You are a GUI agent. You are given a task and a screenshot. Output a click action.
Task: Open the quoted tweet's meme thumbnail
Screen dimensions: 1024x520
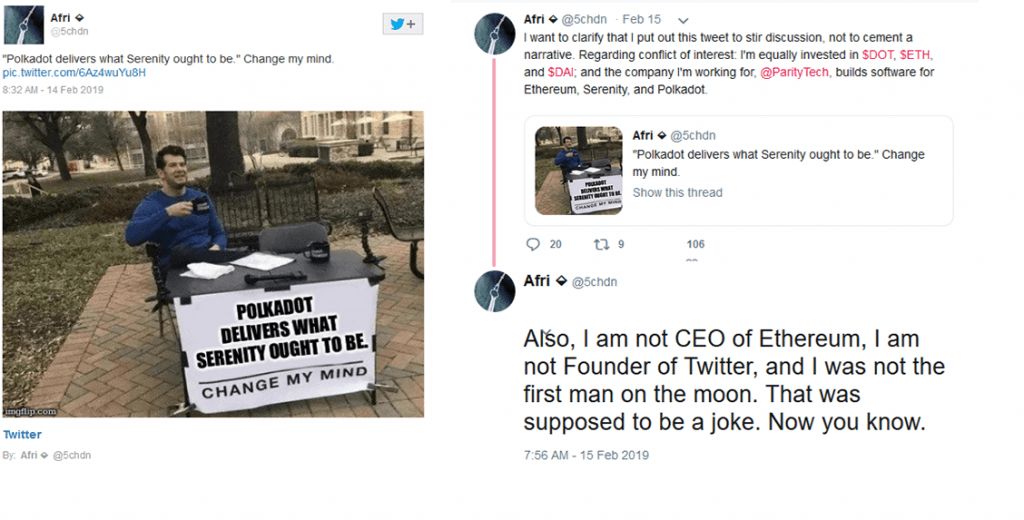578,170
